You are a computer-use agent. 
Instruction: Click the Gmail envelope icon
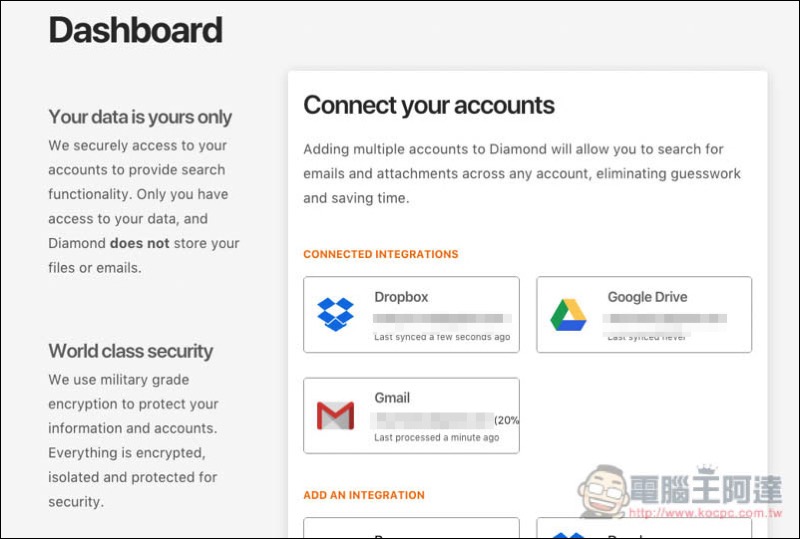335,415
